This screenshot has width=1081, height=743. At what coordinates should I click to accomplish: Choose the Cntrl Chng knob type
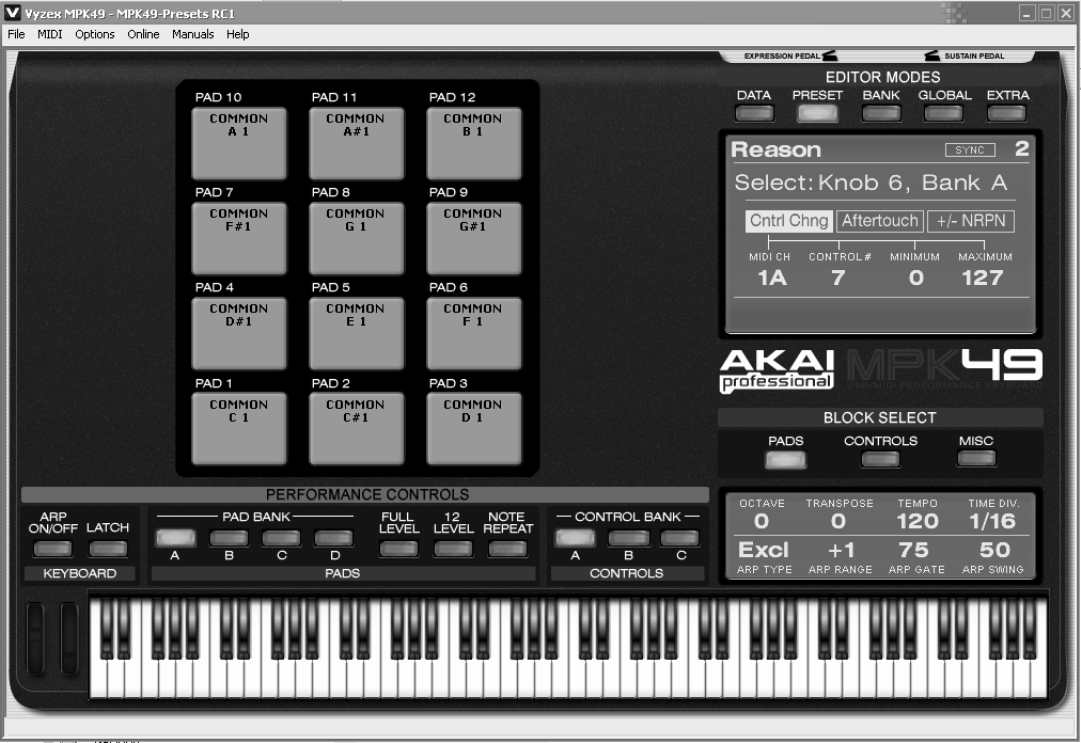click(x=789, y=221)
